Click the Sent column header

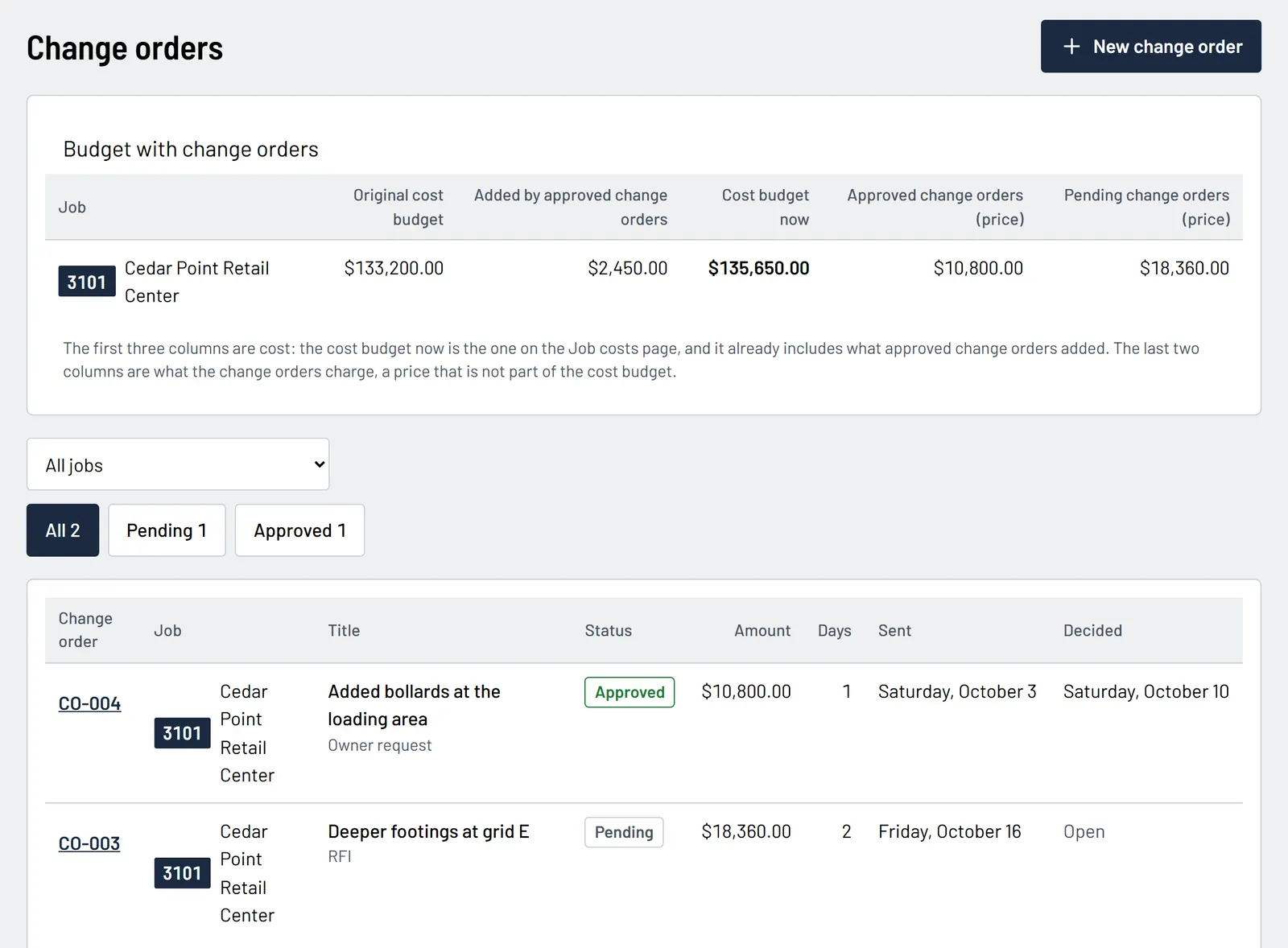coord(894,630)
